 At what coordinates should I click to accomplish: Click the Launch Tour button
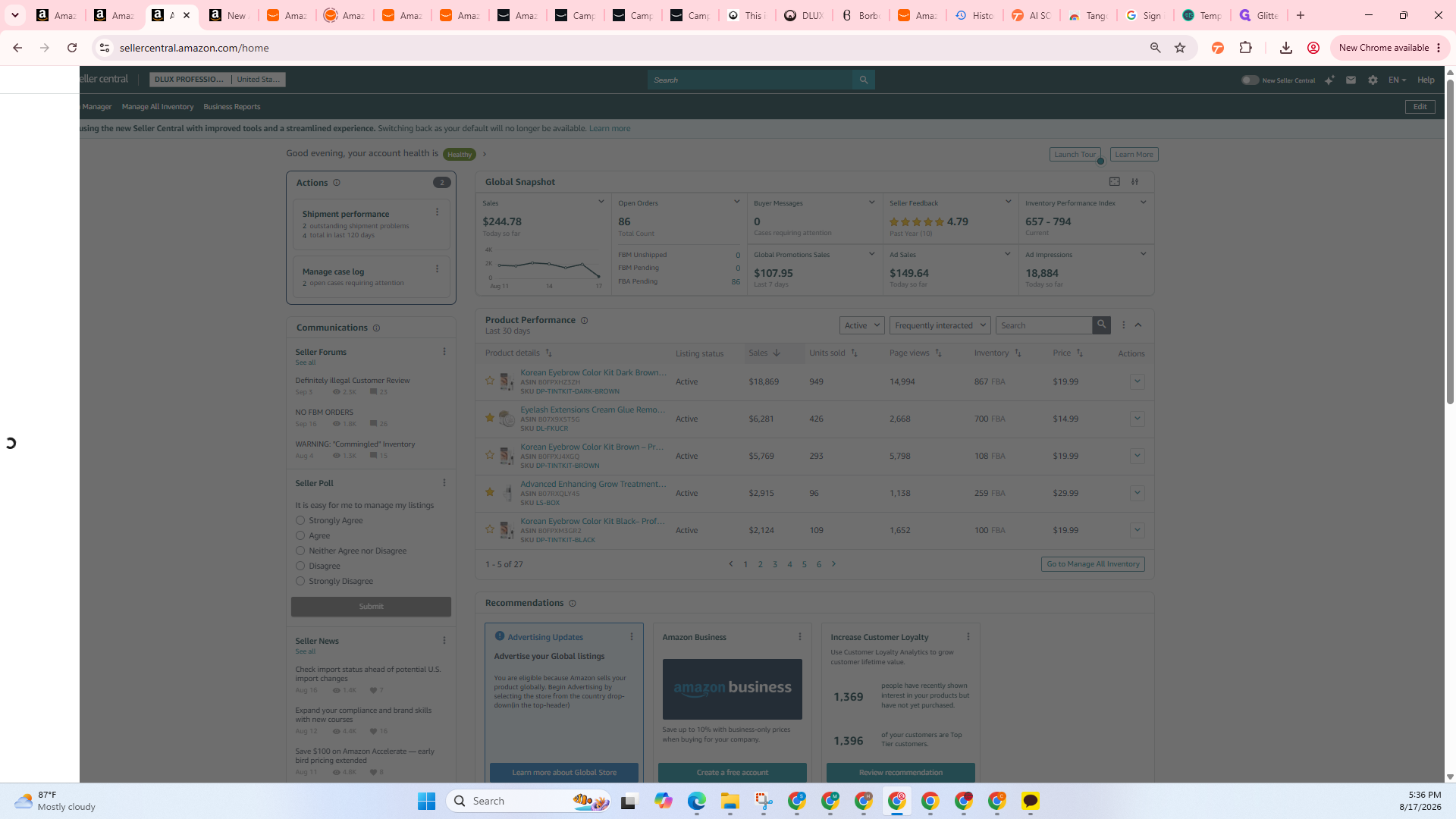tap(1075, 155)
